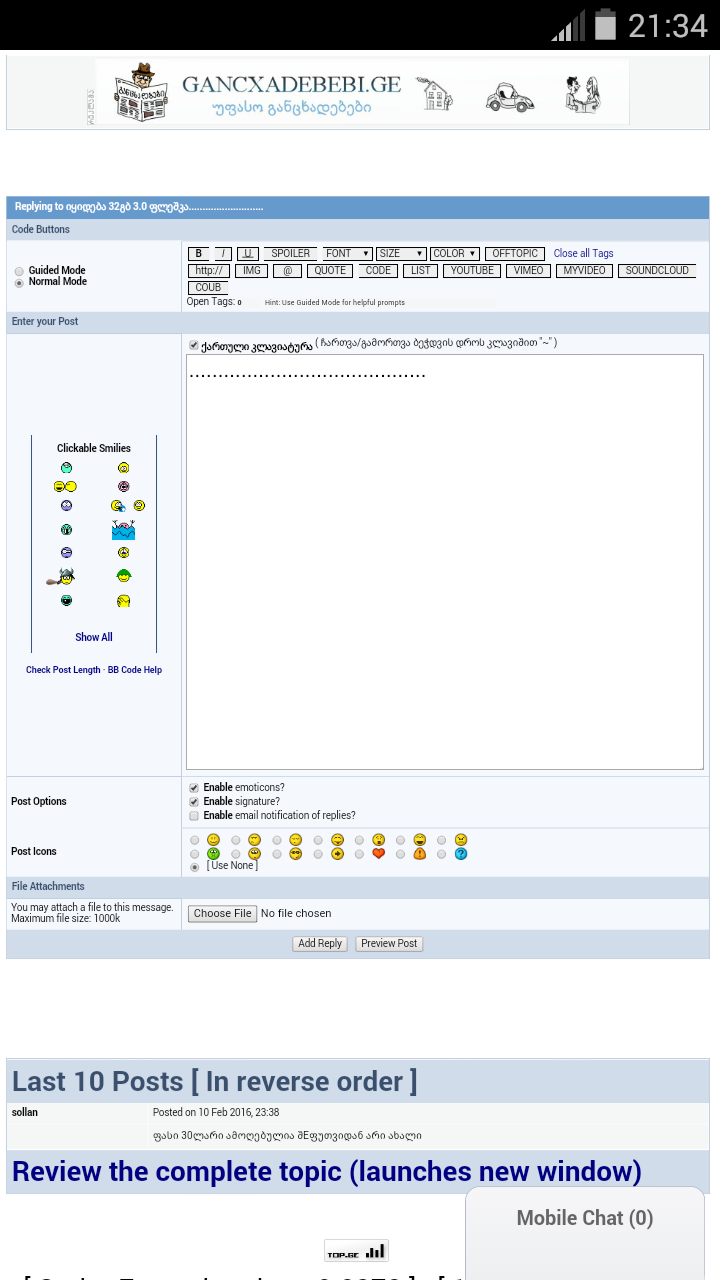720x1280 pixels.
Task: Toggle Enable signature checkbox
Action: click(x=194, y=802)
